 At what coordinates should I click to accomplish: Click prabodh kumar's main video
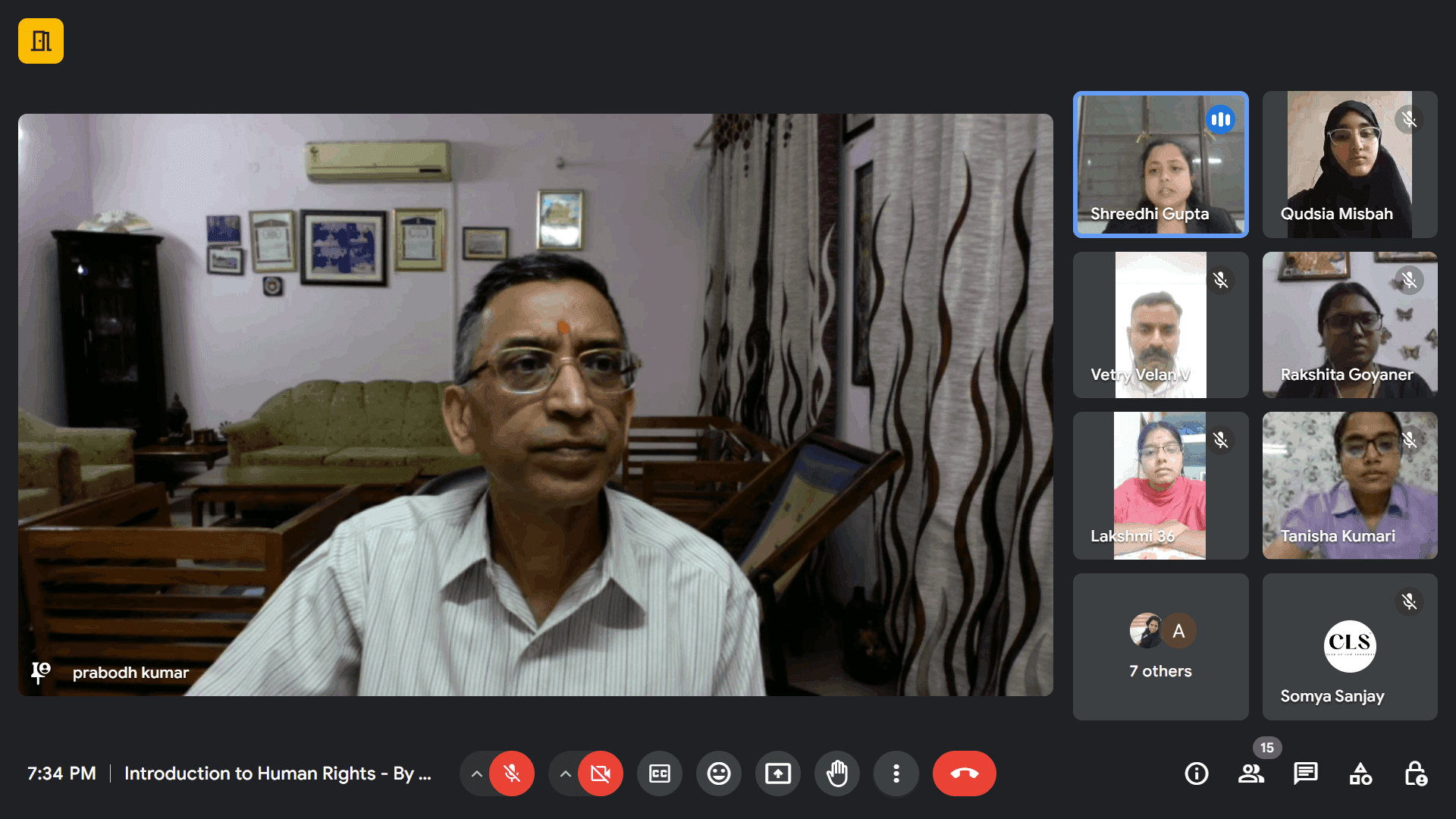(535, 405)
